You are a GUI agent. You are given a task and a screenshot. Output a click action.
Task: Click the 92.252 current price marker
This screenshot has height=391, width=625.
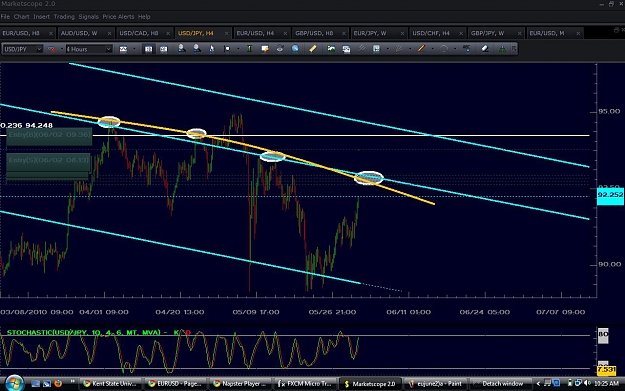(x=610, y=195)
